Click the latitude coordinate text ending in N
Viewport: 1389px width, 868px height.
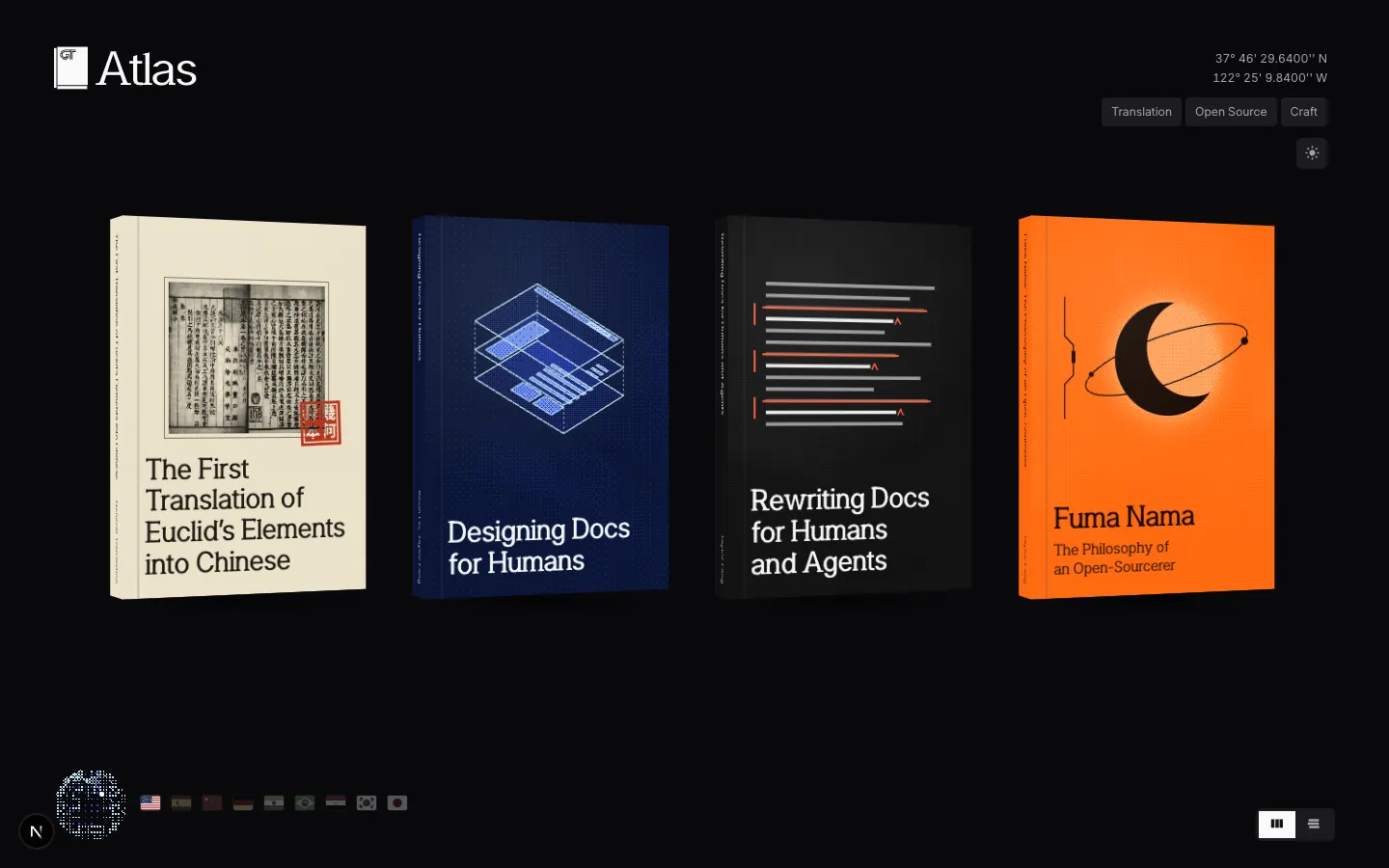(x=1270, y=59)
